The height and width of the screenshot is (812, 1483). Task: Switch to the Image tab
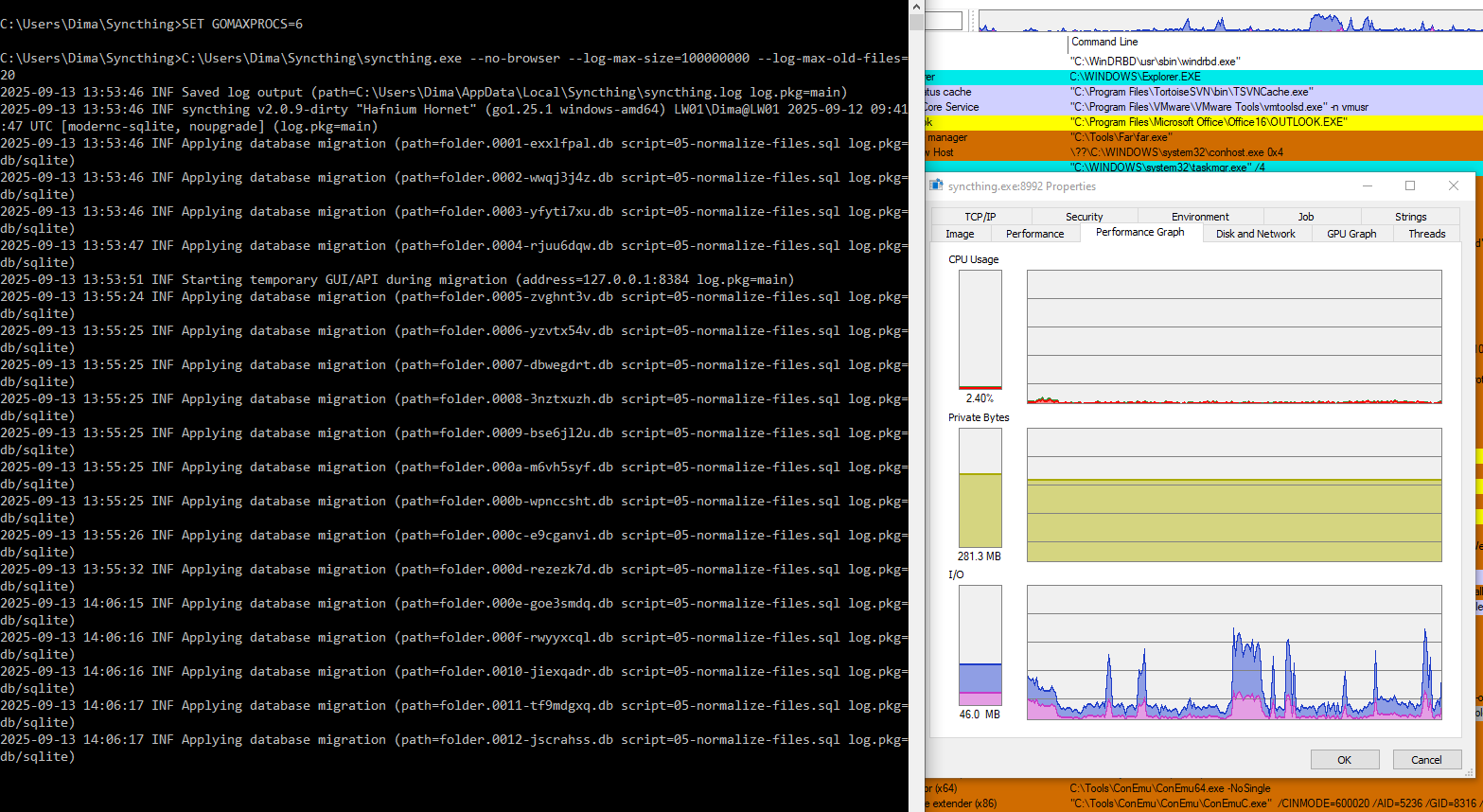(960, 234)
